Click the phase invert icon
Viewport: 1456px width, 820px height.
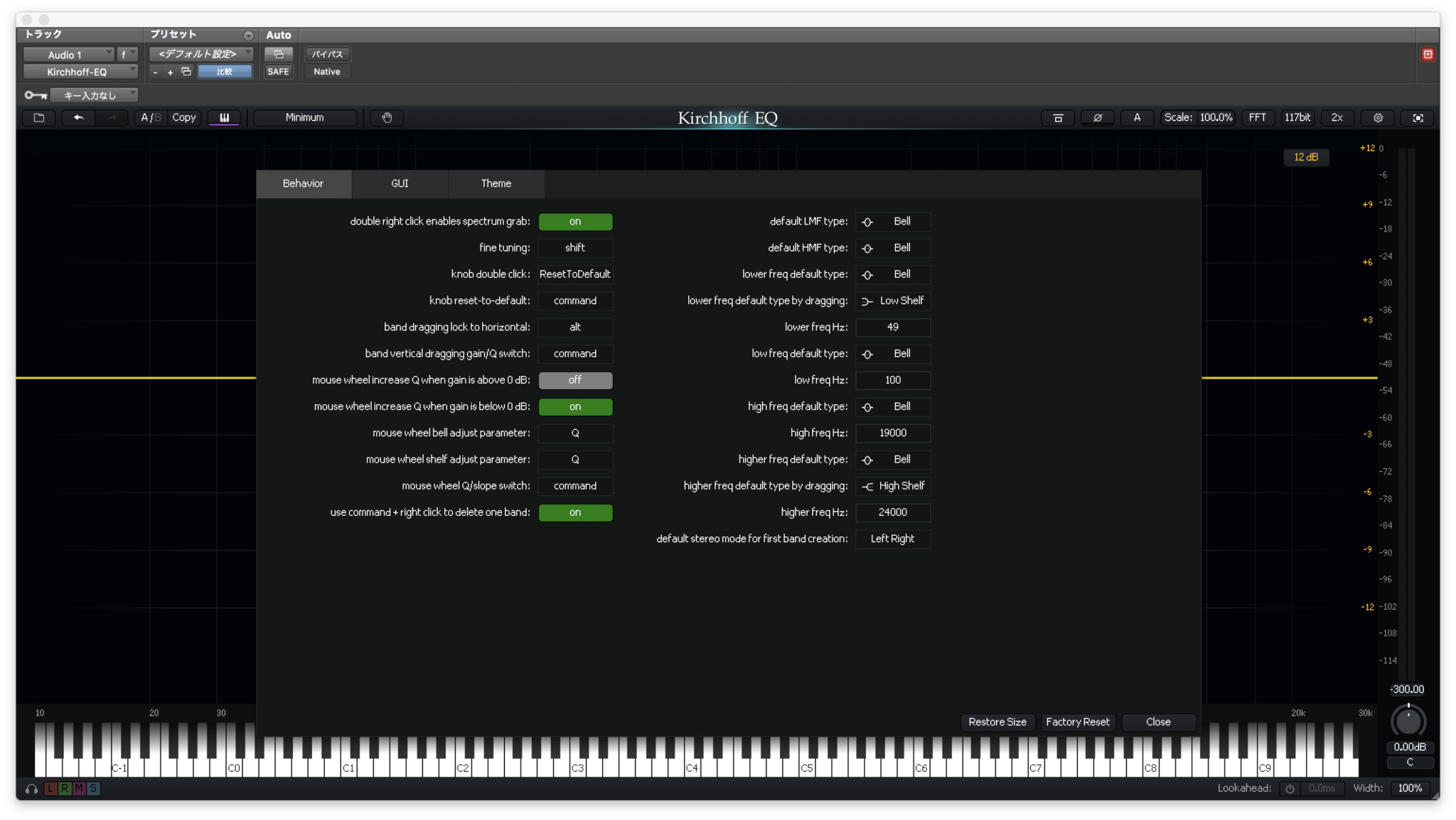(x=1097, y=118)
